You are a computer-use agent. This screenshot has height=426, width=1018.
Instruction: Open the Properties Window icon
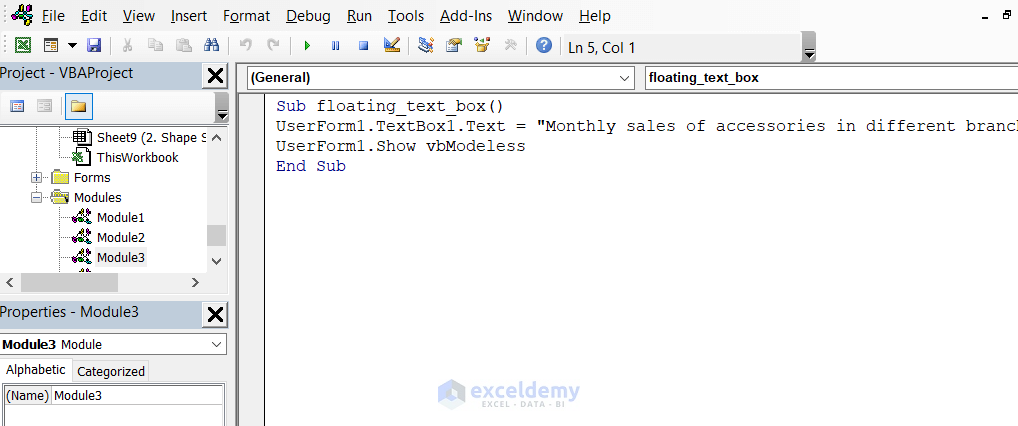point(454,46)
